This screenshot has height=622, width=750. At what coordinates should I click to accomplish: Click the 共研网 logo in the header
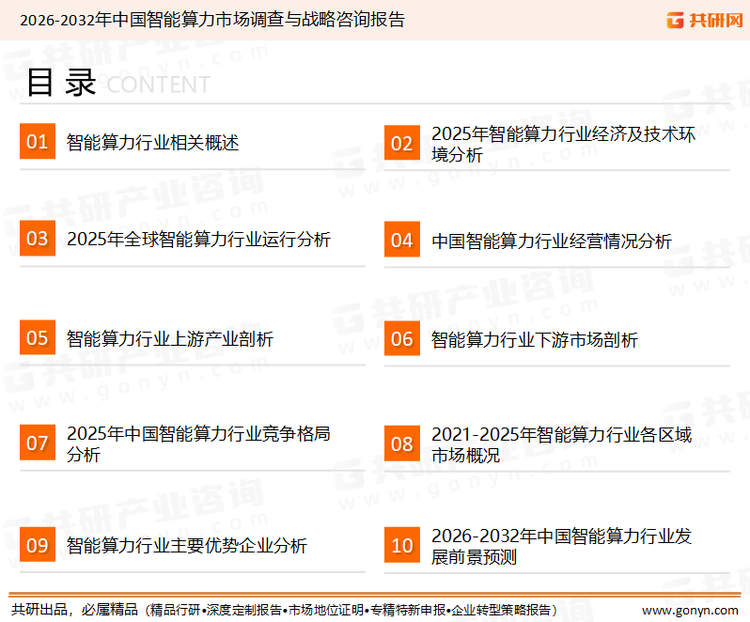pyautogui.click(x=705, y=20)
